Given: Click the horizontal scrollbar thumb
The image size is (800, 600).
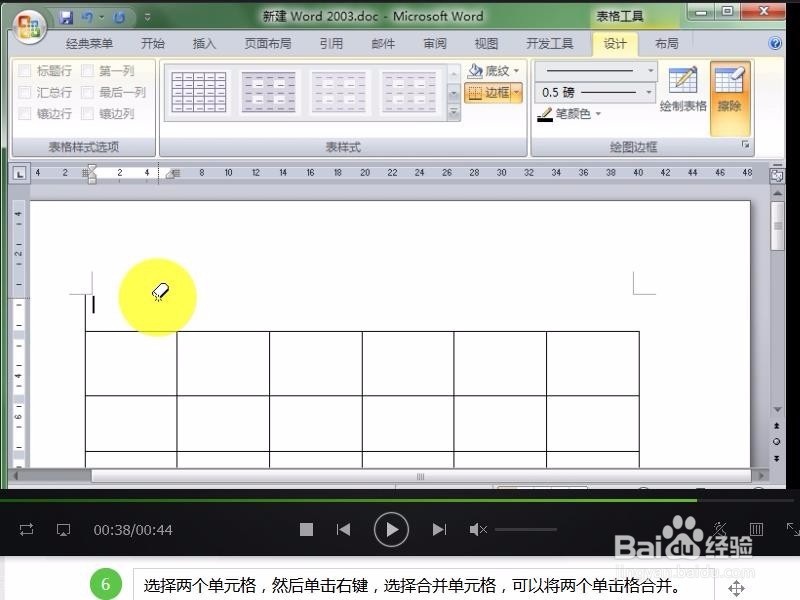Looking at the screenshot, I should tap(421, 477).
